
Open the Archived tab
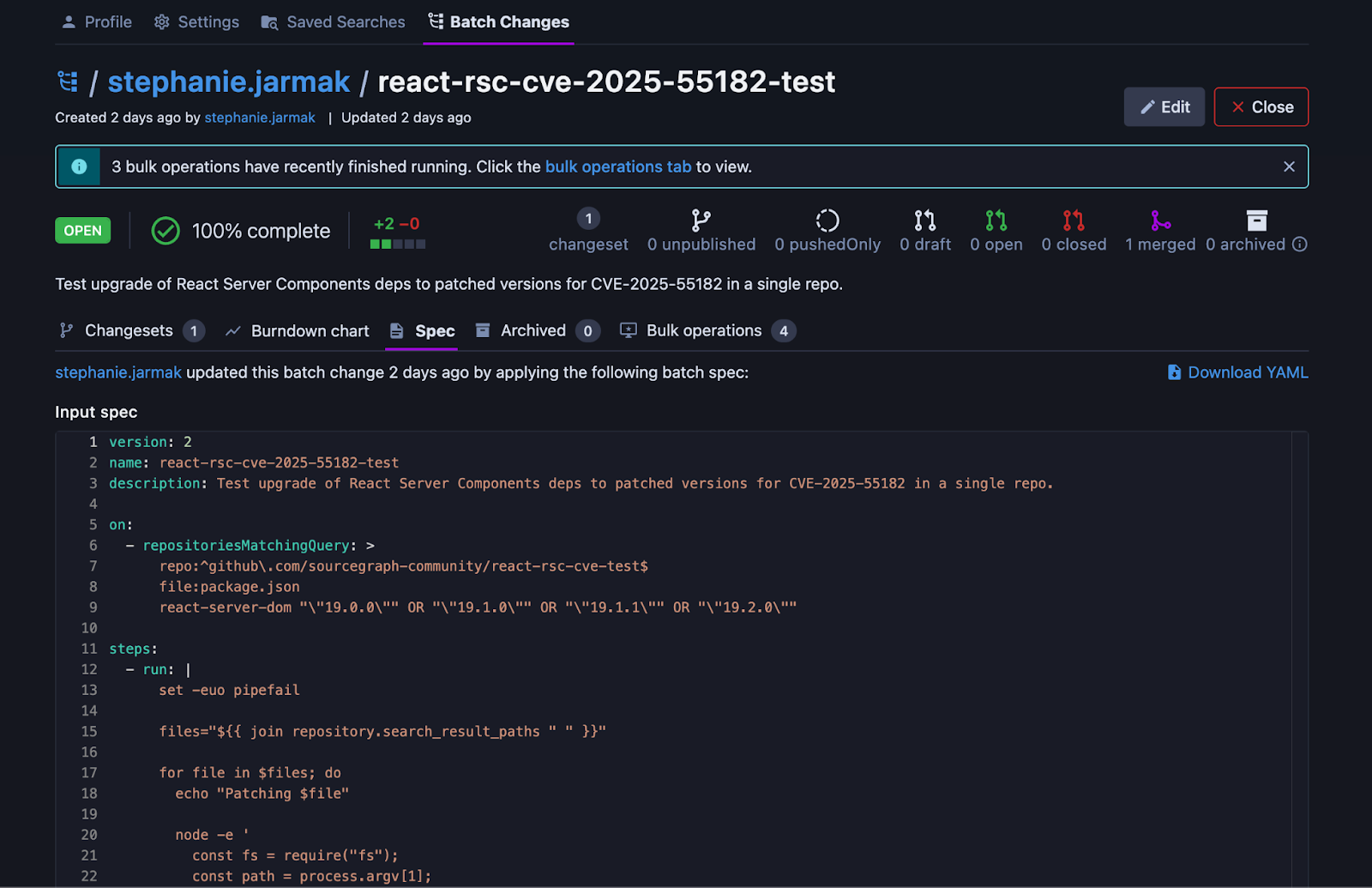click(538, 331)
